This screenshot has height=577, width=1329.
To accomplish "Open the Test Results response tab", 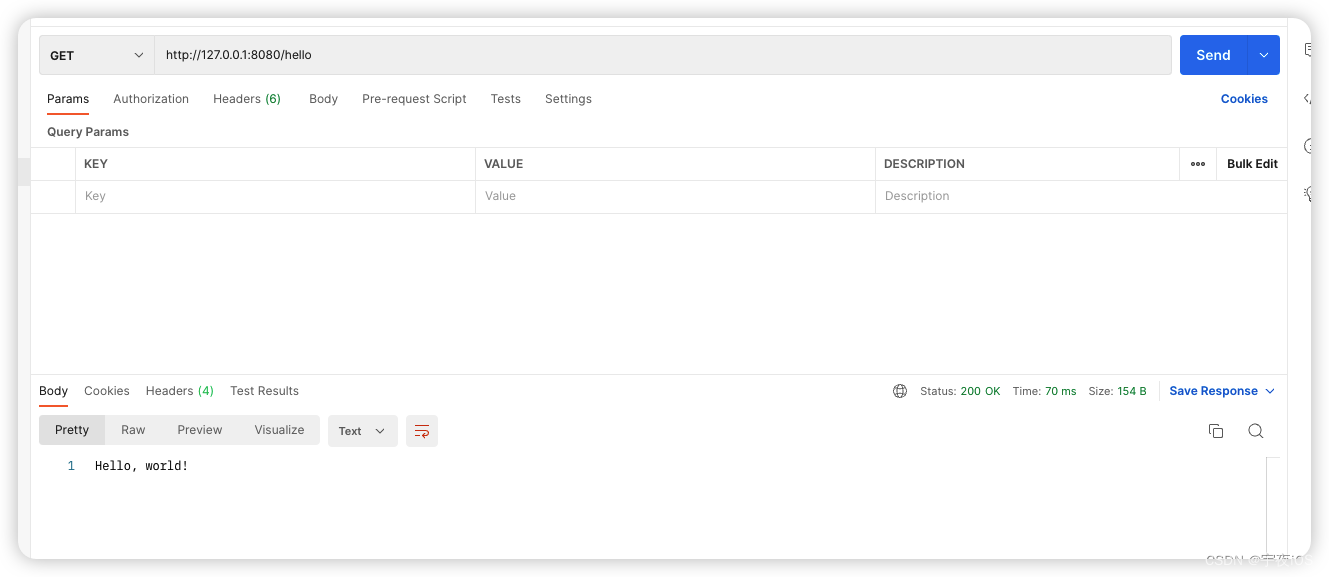I will [x=264, y=391].
